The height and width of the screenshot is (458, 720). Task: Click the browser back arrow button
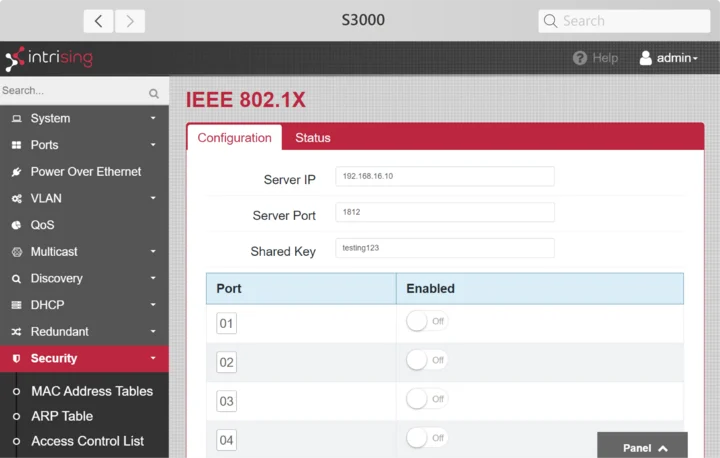coord(98,21)
